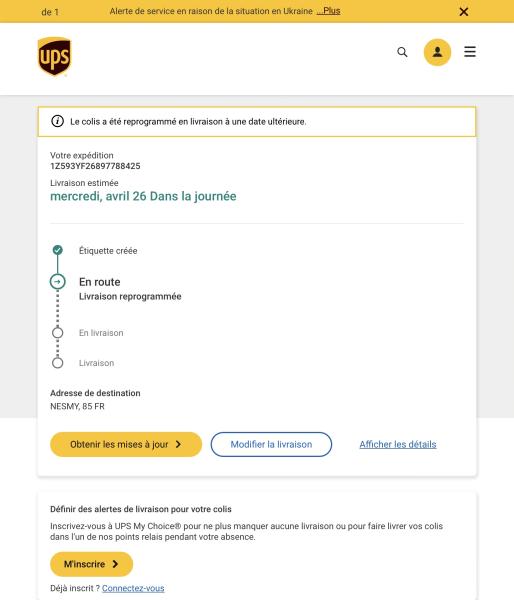Click the UPS shield logo
Viewport: 514px width, 600px height.
coord(54,57)
